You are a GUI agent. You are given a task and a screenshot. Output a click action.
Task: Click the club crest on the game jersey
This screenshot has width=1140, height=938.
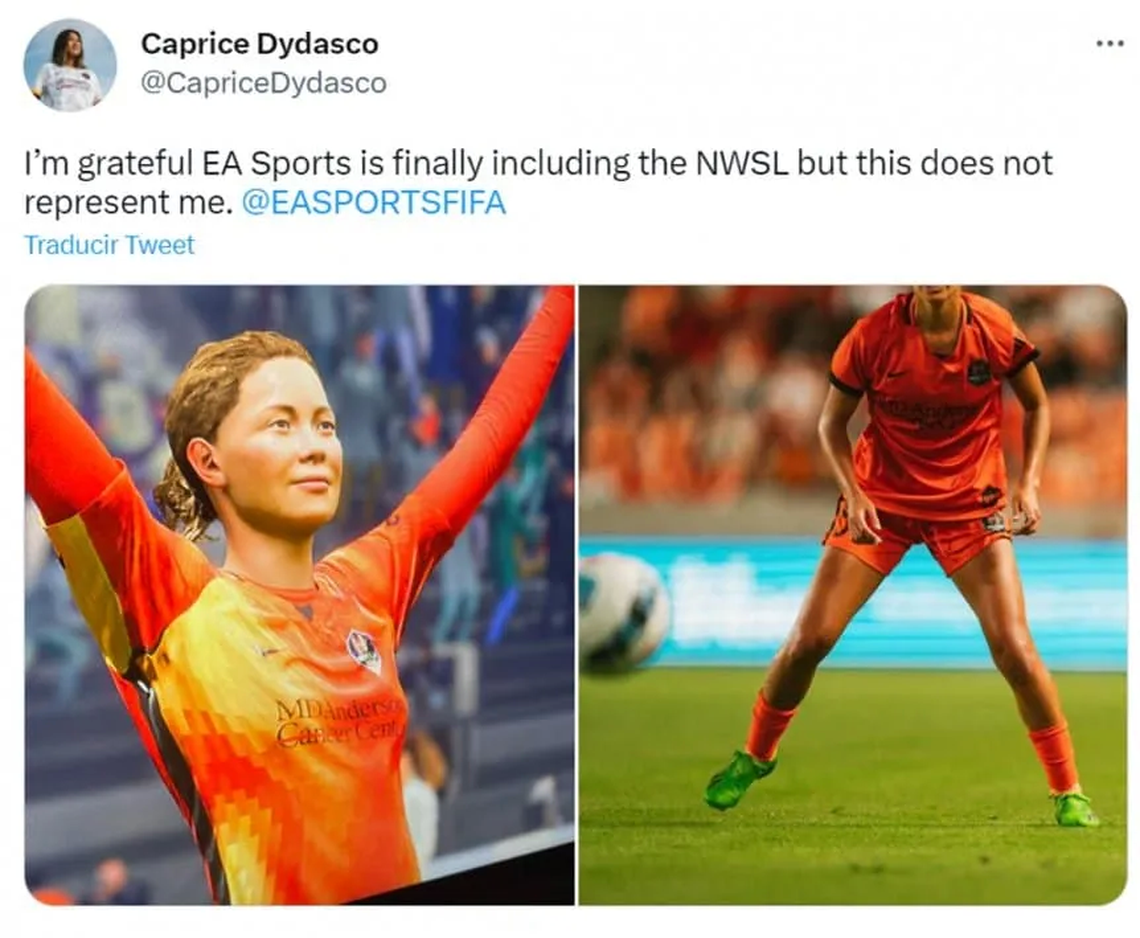(364, 651)
